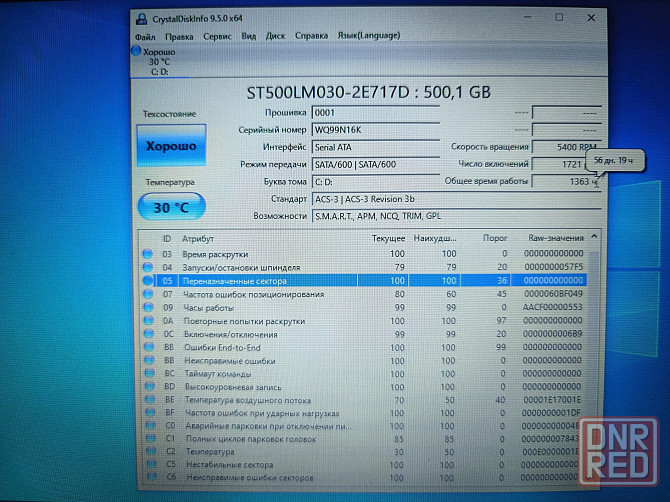Image resolution: width=670 pixels, height=502 pixels.
Task: Maximize the CrystalDiskInfo window
Action: pyautogui.click(x=559, y=18)
